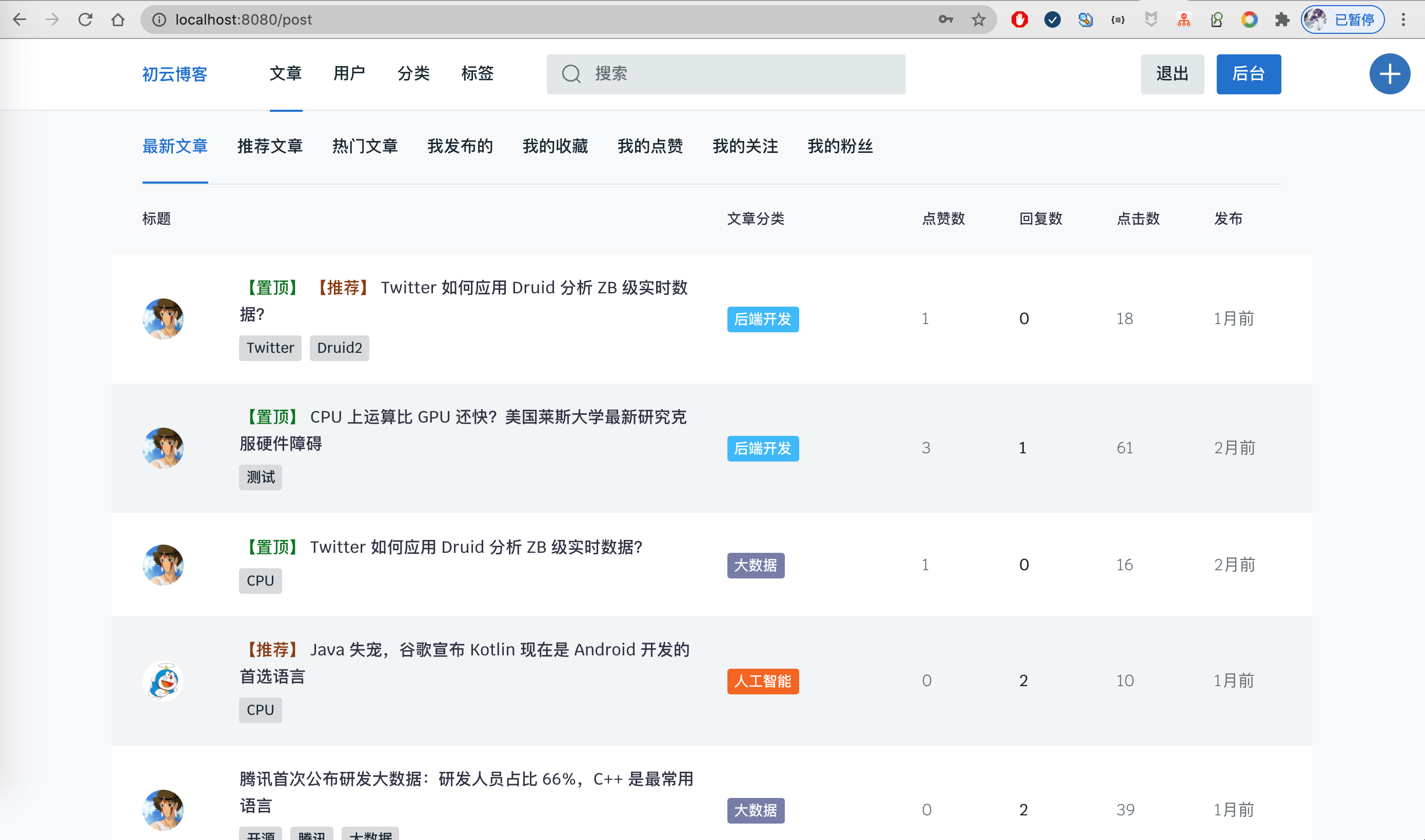Open the browser extensions puzzle icon
1425x840 pixels.
tap(1282, 20)
